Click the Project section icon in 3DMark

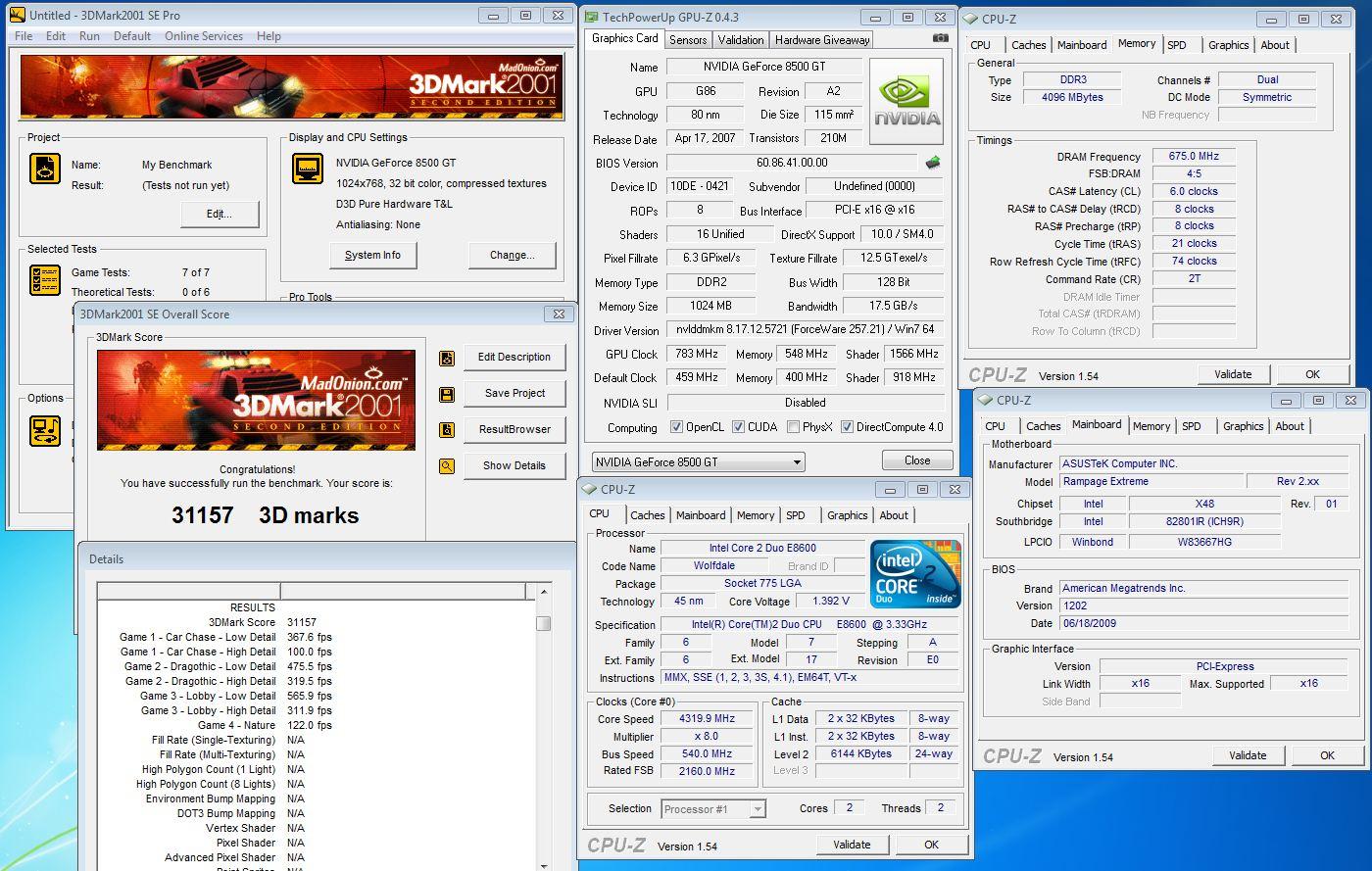point(45,169)
